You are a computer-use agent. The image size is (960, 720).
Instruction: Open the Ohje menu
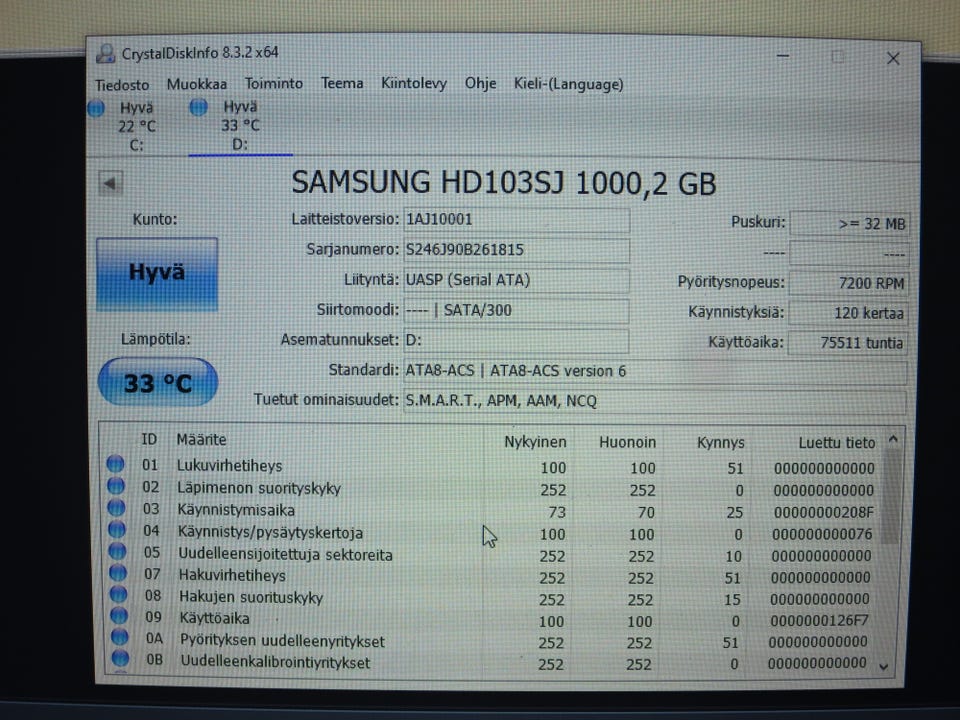481,83
